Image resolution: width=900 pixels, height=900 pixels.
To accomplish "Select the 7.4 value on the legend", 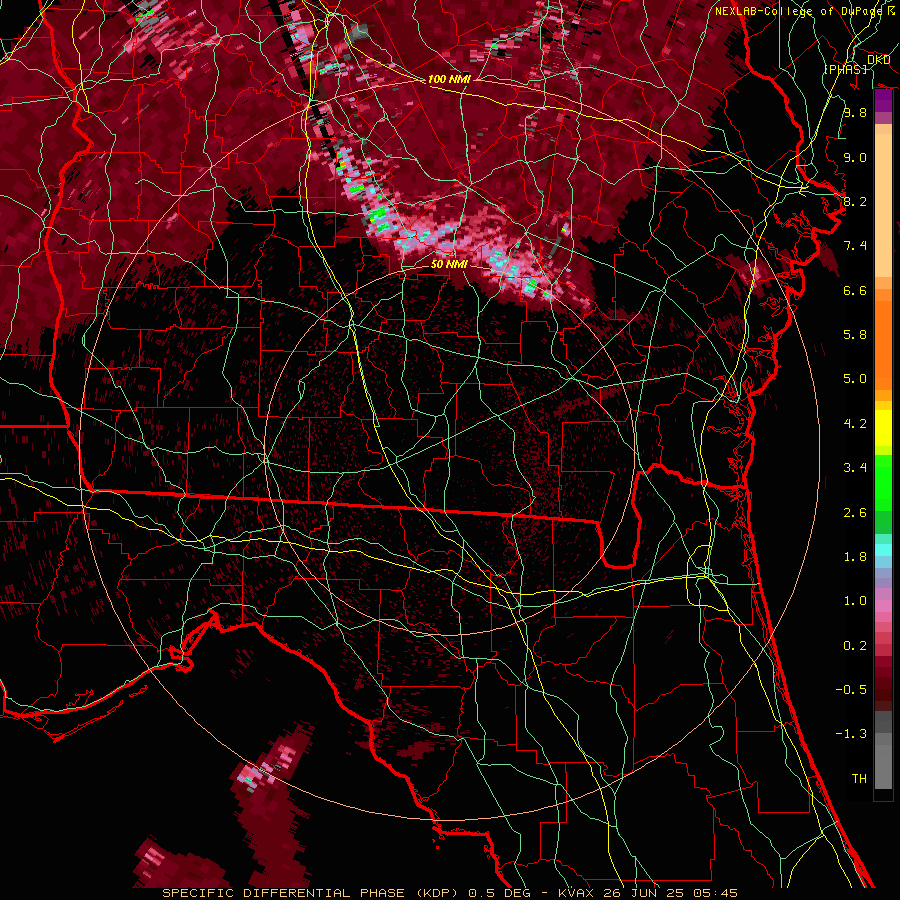I will point(855,246).
